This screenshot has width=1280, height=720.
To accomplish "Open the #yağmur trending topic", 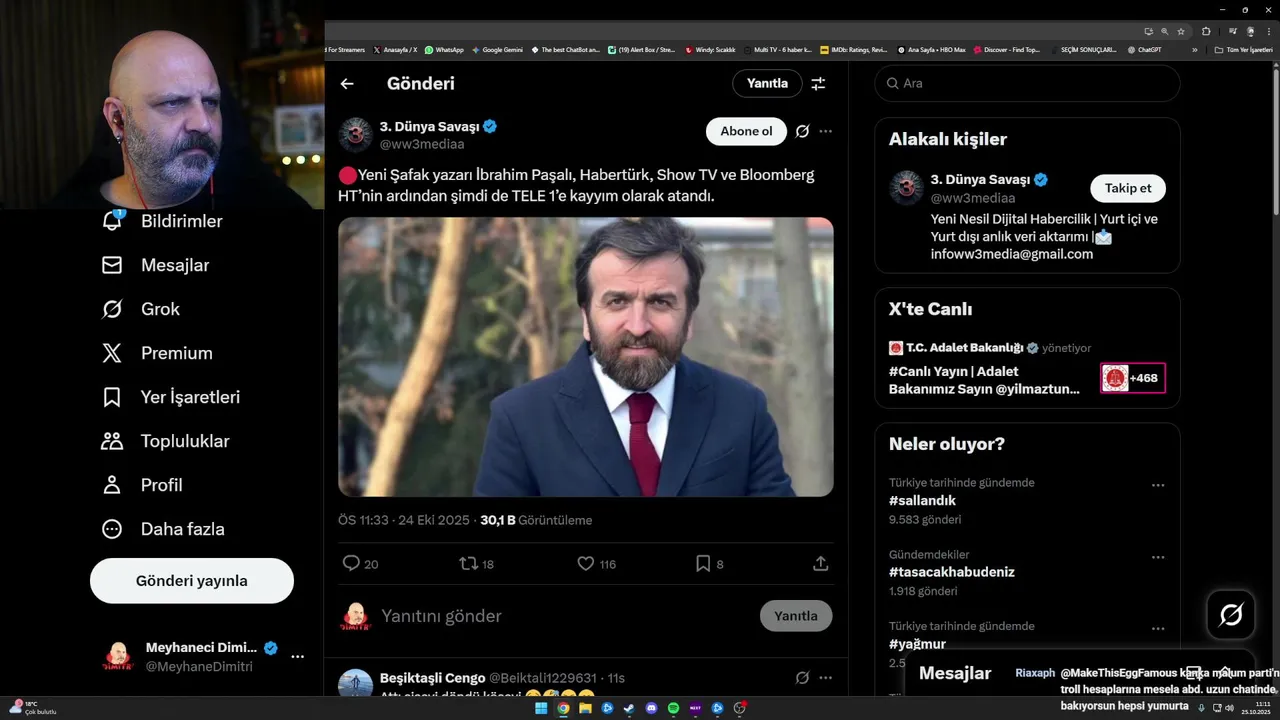I will [x=917, y=644].
